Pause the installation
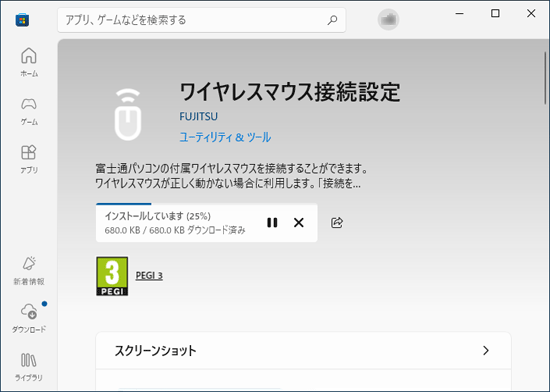 coord(272,222)
